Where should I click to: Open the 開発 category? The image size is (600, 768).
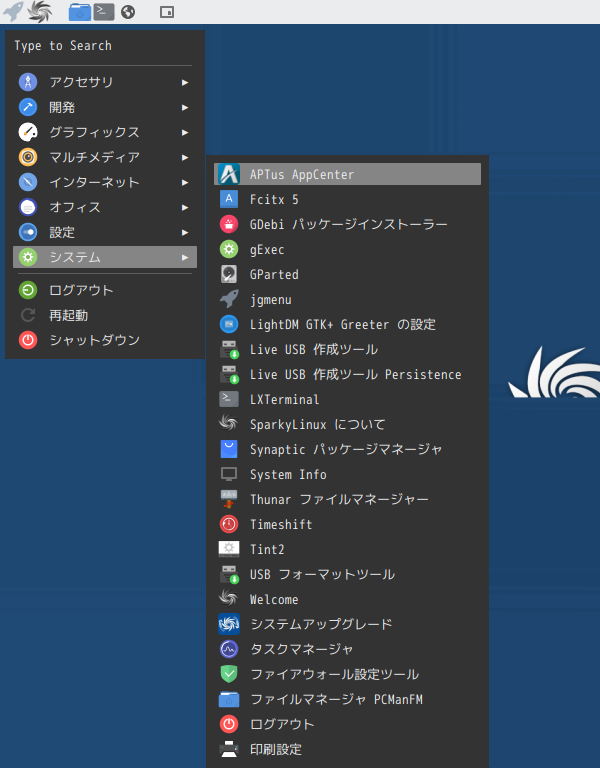(105, 107)
